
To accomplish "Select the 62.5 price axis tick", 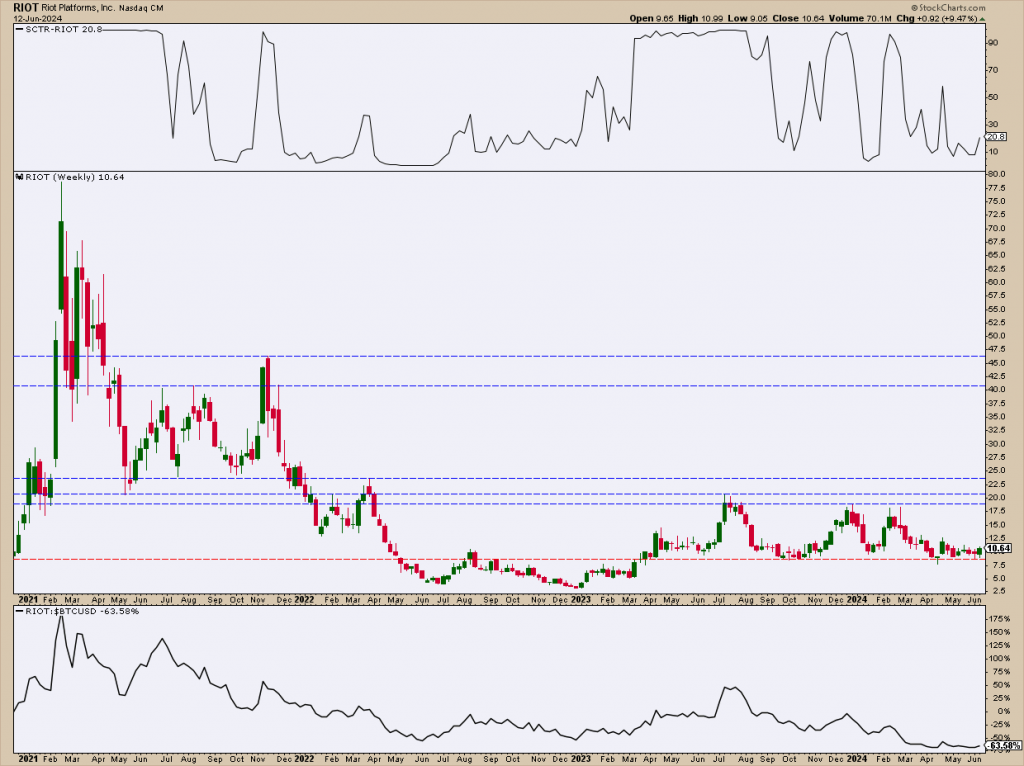I will [995, 269].
